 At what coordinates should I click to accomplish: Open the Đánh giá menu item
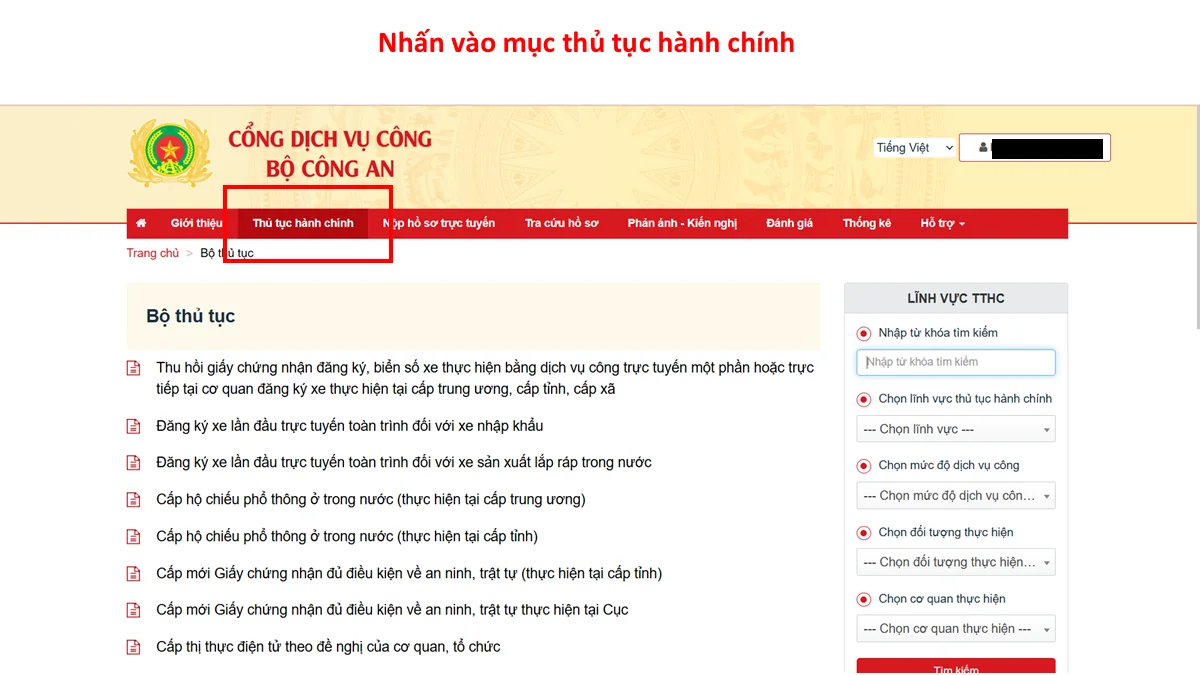pyautogui.click(x=790, y=223)
